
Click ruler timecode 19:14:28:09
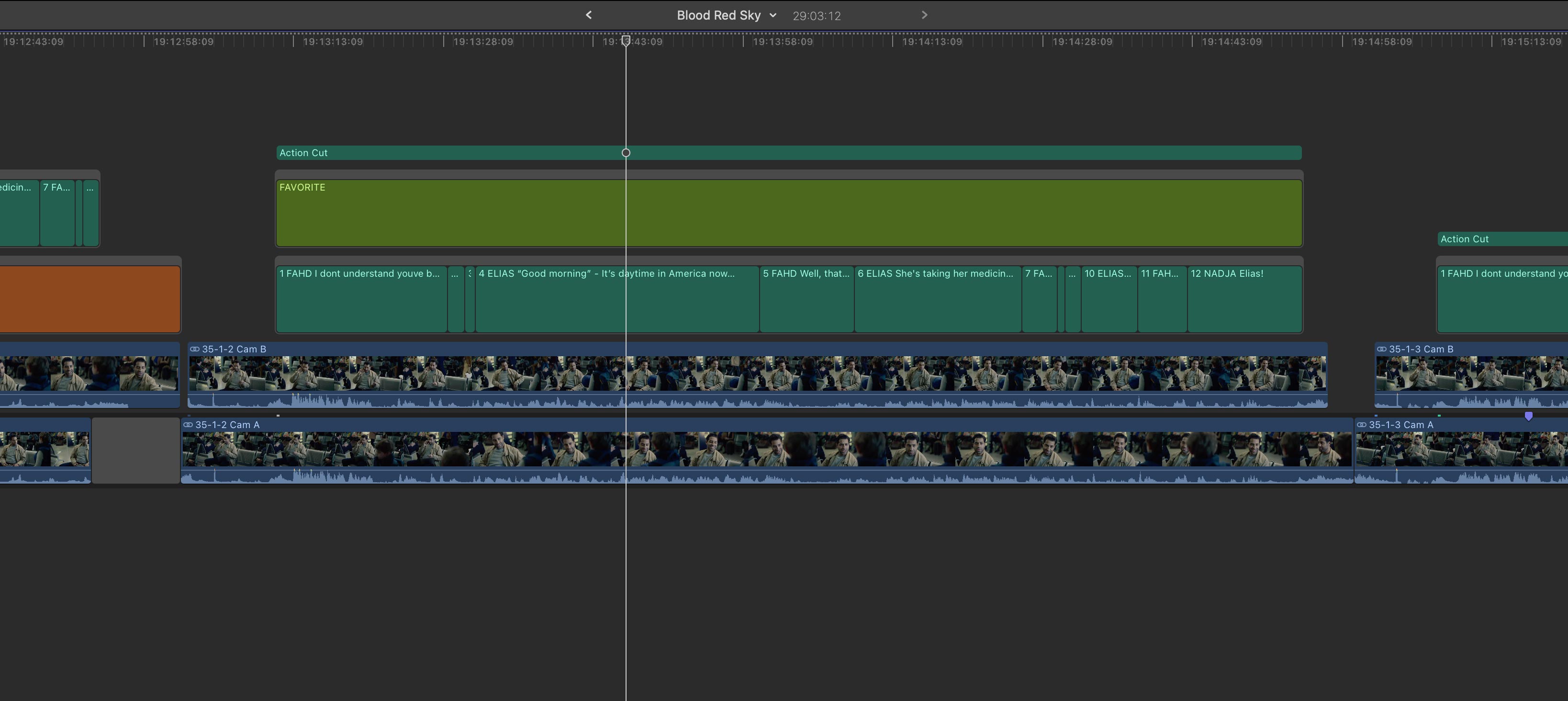[1082, 41]
